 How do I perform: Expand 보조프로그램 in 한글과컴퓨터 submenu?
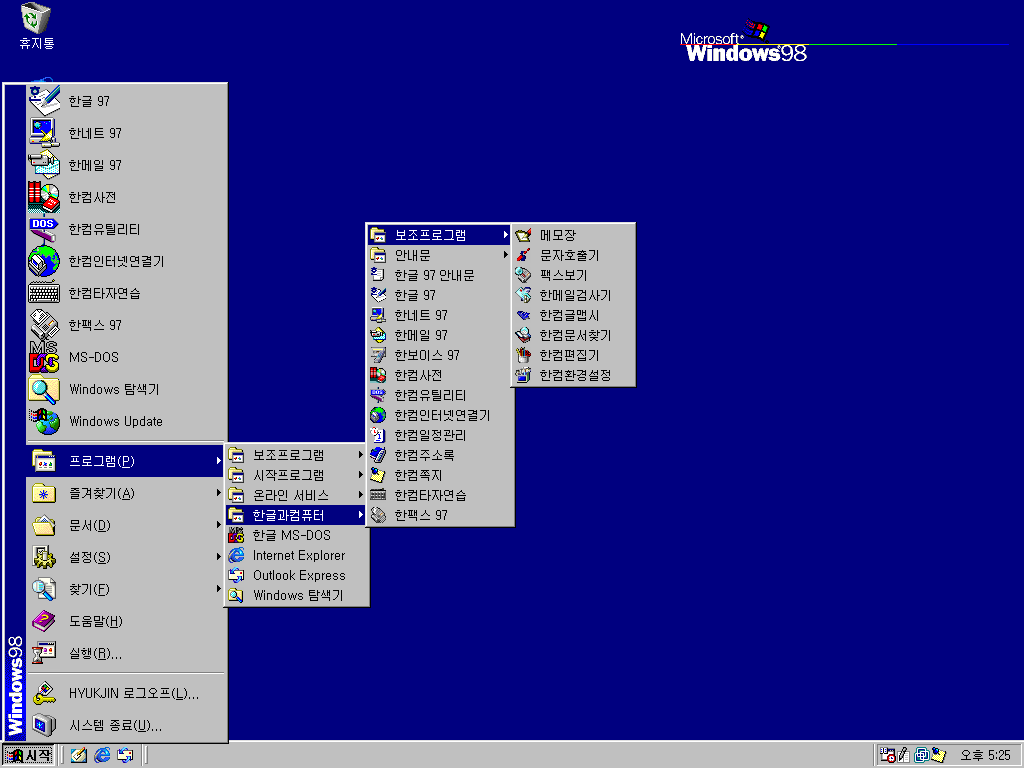(x=440, y=235)
